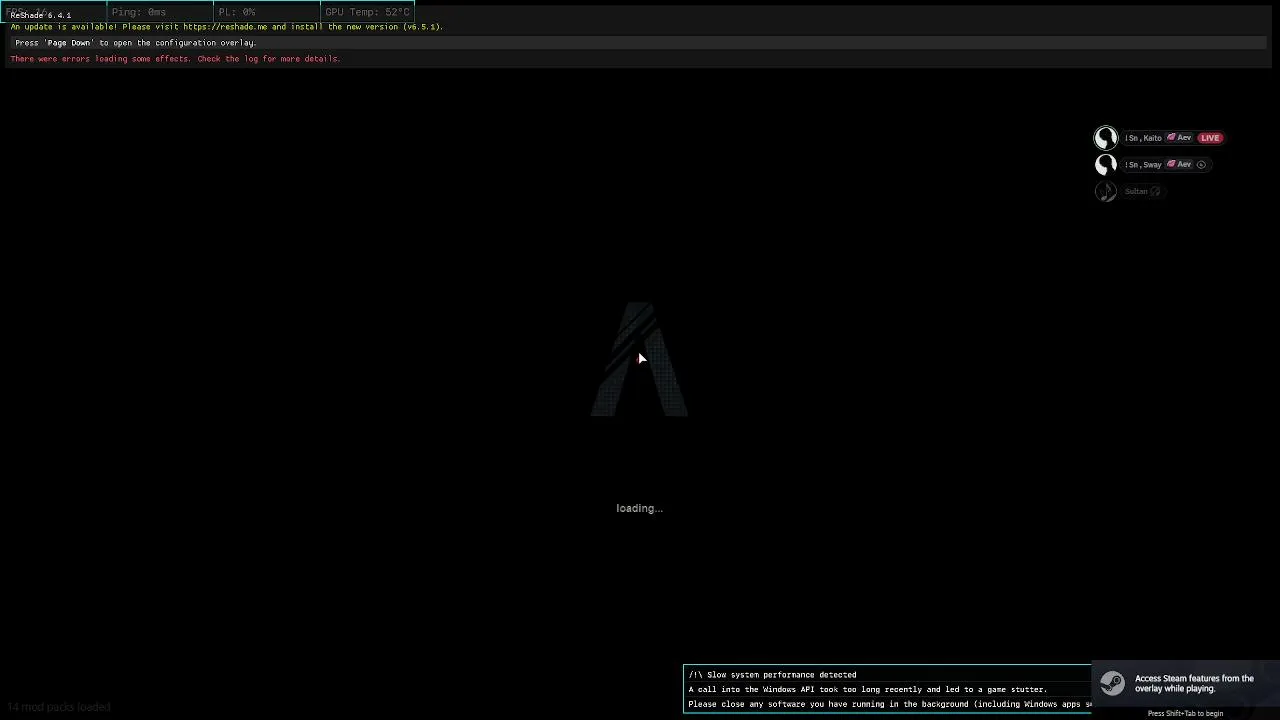Click the 'ReShade 6.4.1' title text
This screenshot has width=1280, height=720.
coord(40,15)
